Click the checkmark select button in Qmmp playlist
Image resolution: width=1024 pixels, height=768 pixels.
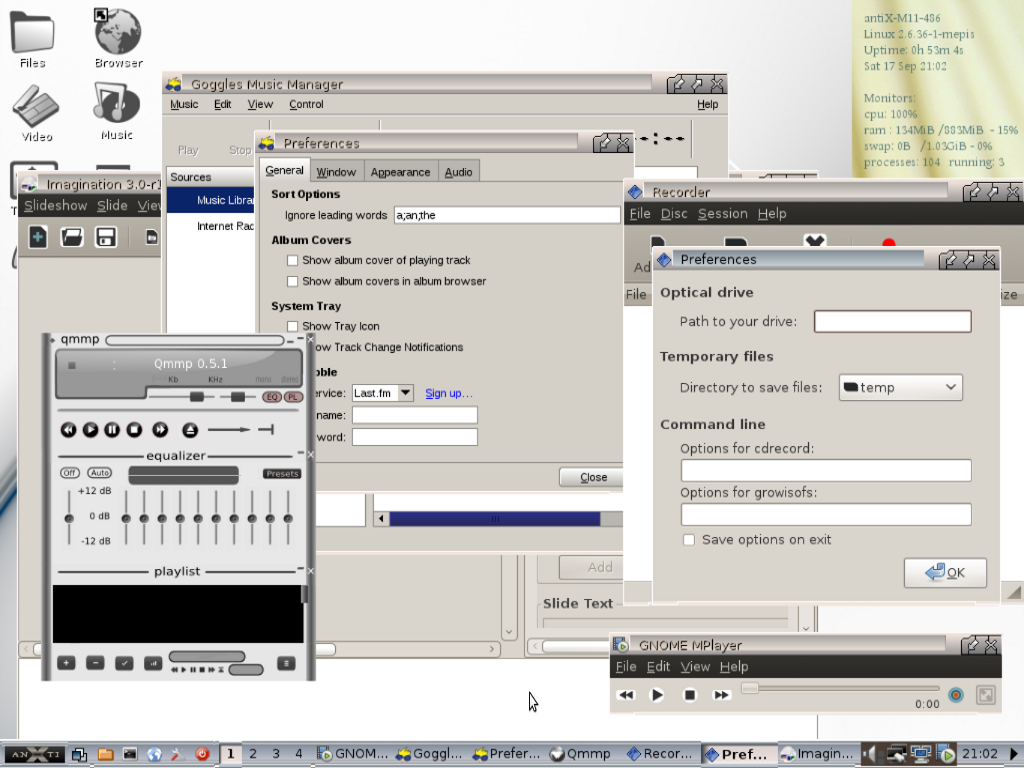pyautogui.click(x=124, y=663)
